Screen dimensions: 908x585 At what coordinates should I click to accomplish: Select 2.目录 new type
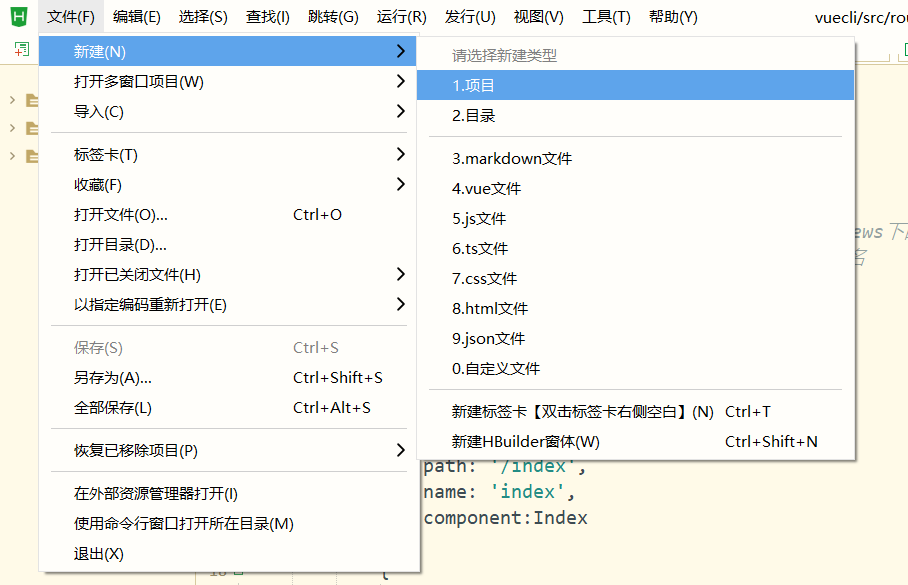click(635, 115)
